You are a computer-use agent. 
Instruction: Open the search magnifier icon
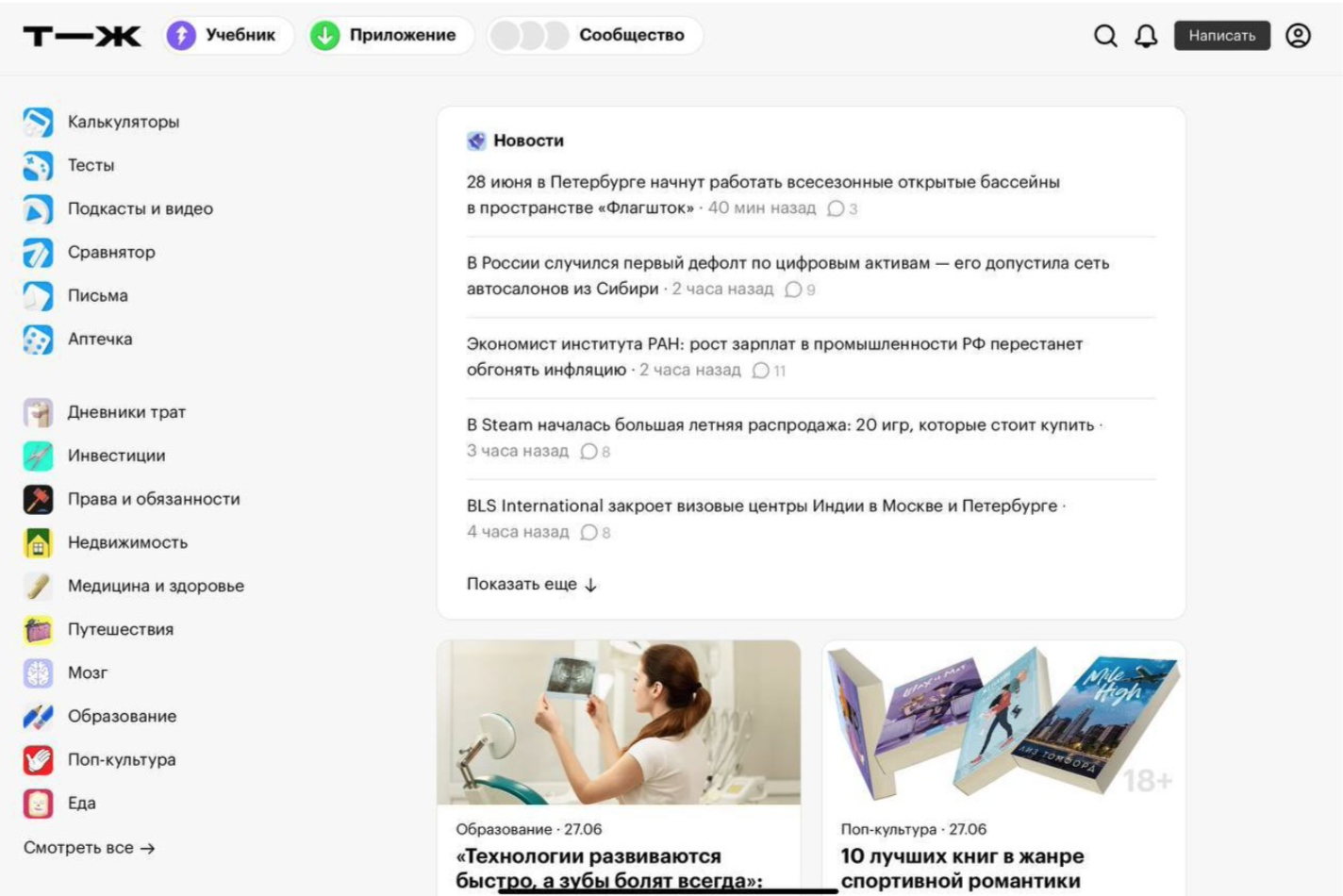pyautogui.click(x=1105, y=36)
